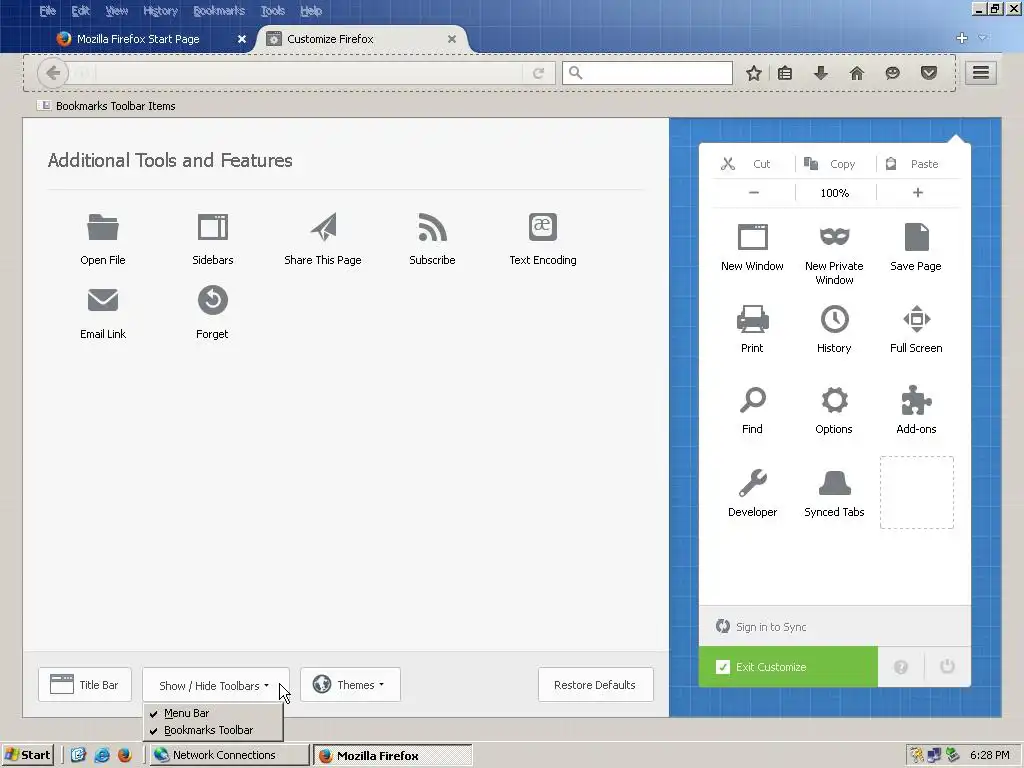Open the hamburger menu button
The width and height of the screenshot is (1024, 768).
[981, 72]
